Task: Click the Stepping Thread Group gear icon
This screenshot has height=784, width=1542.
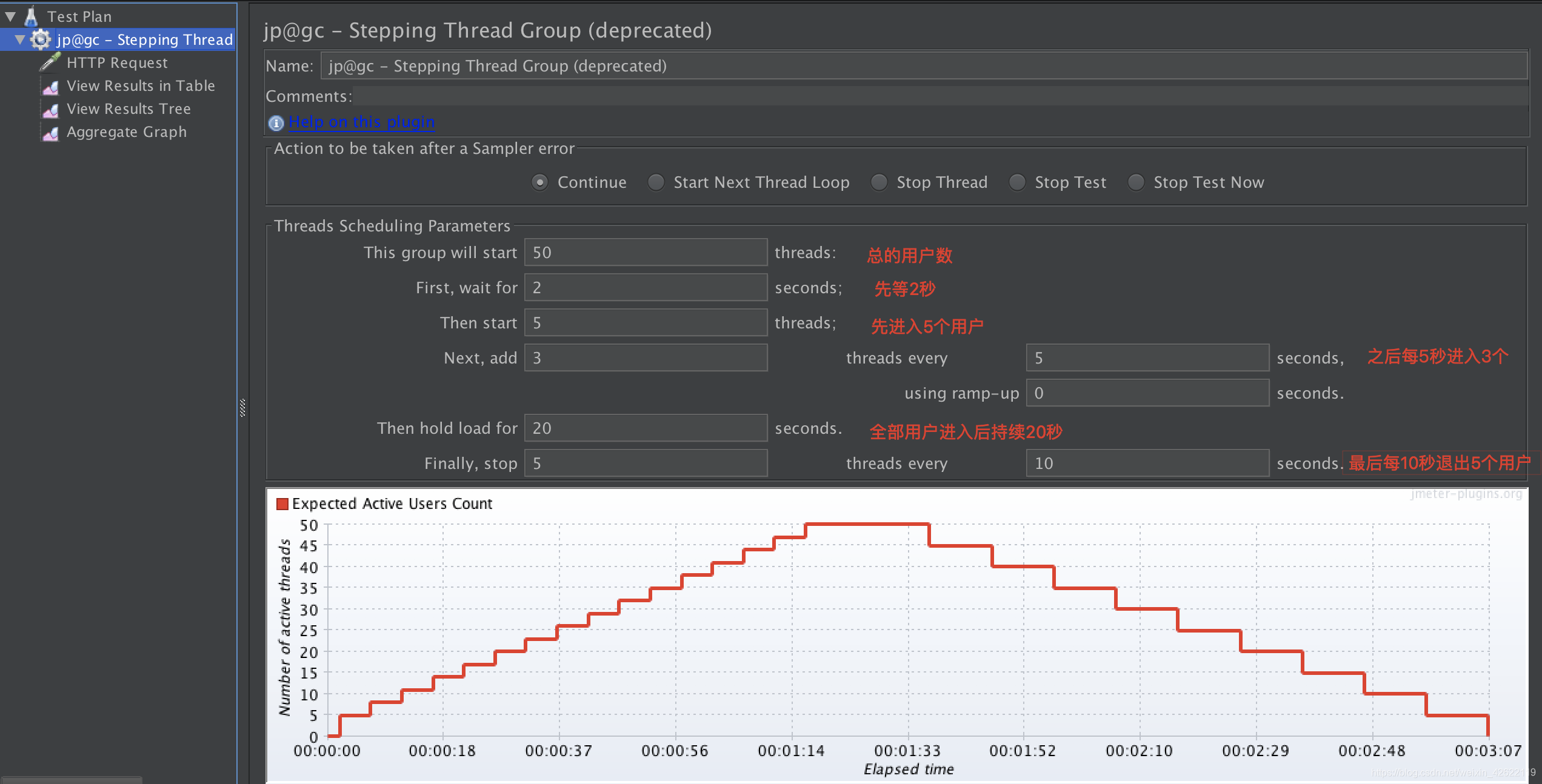Action: [41, 39]
